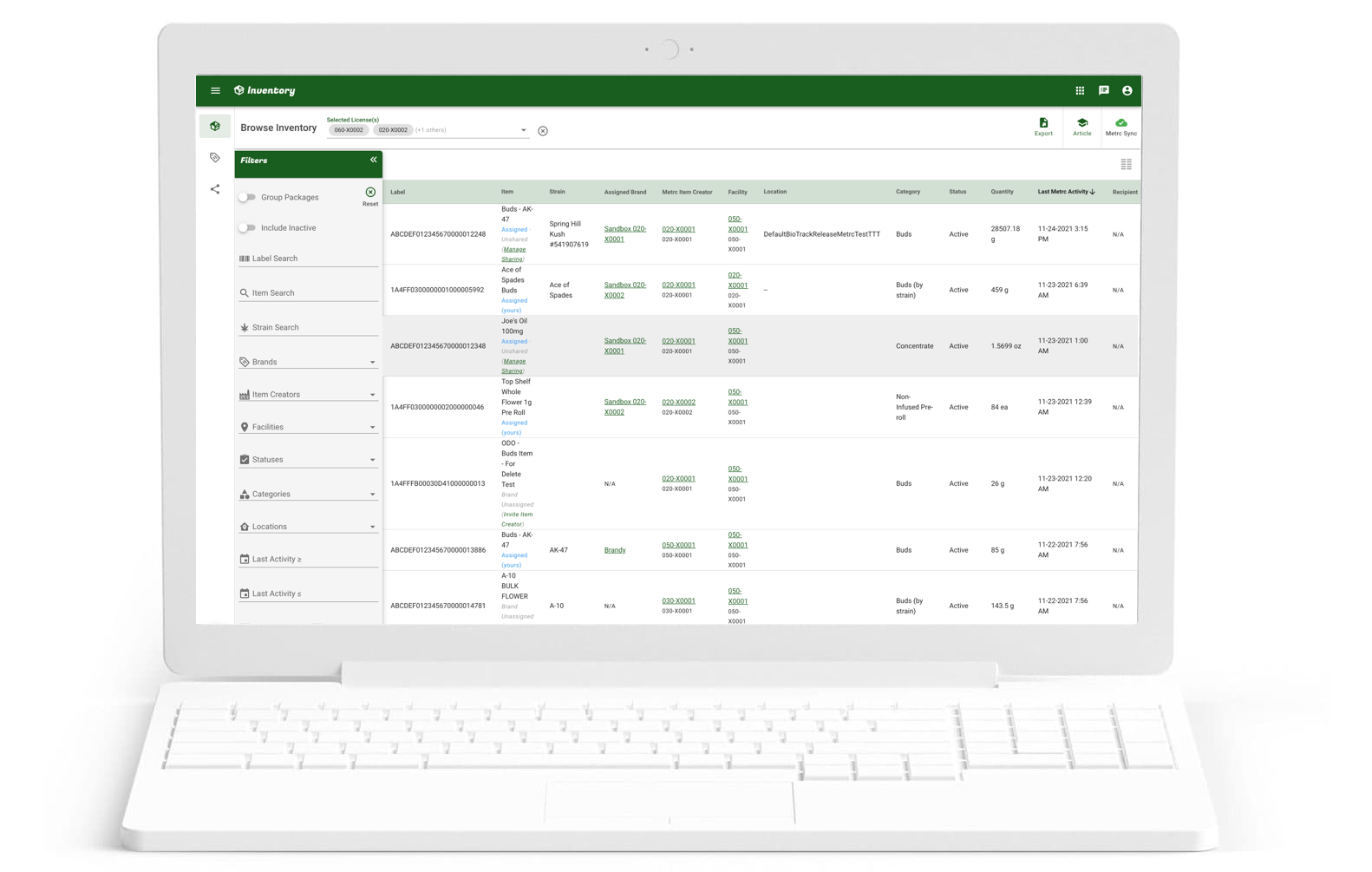
Task: Expand the Statuses filter dropdown
Action: click(309, 460)
